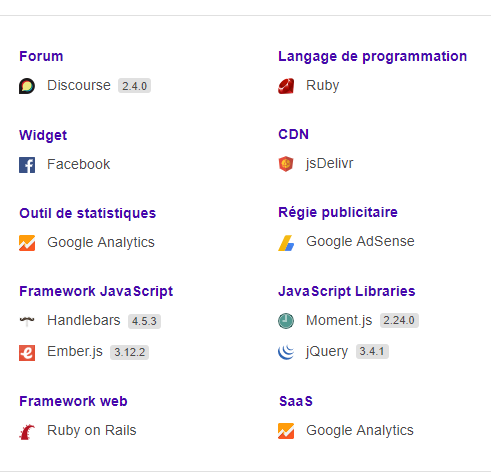
Task: Click the Discourse 2.4.0 version badge
Action: [x=134, y=86]
